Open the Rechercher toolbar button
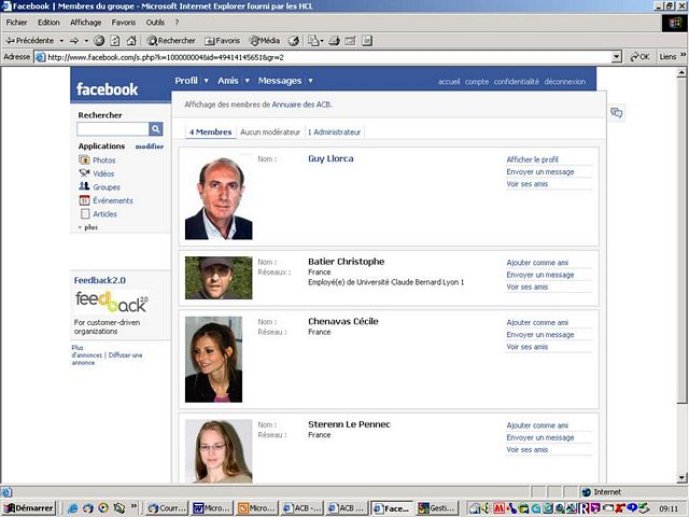689x517 pixels. coord(171,41)
